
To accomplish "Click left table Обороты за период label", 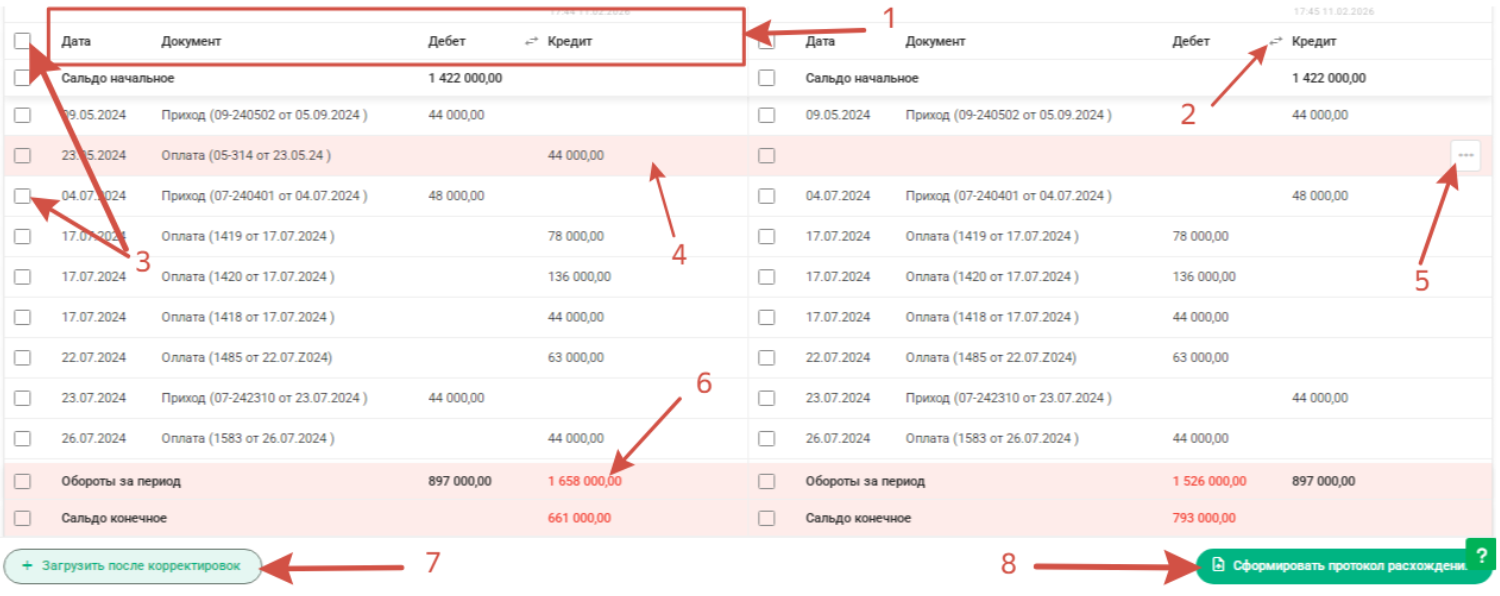I will tap(121, 481).
